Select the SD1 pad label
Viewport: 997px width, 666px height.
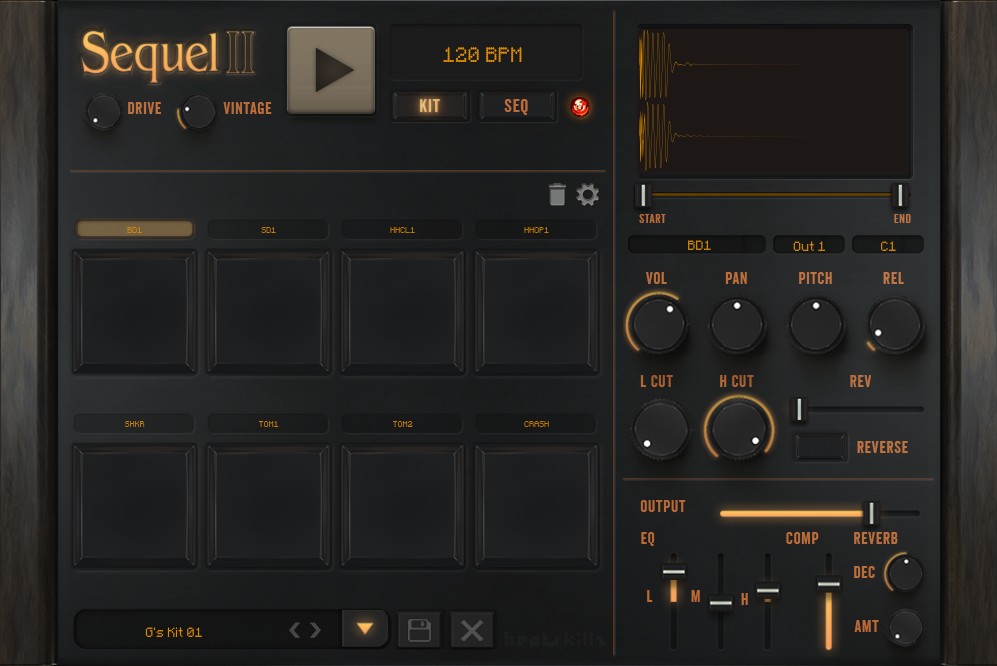pos(268,230)
